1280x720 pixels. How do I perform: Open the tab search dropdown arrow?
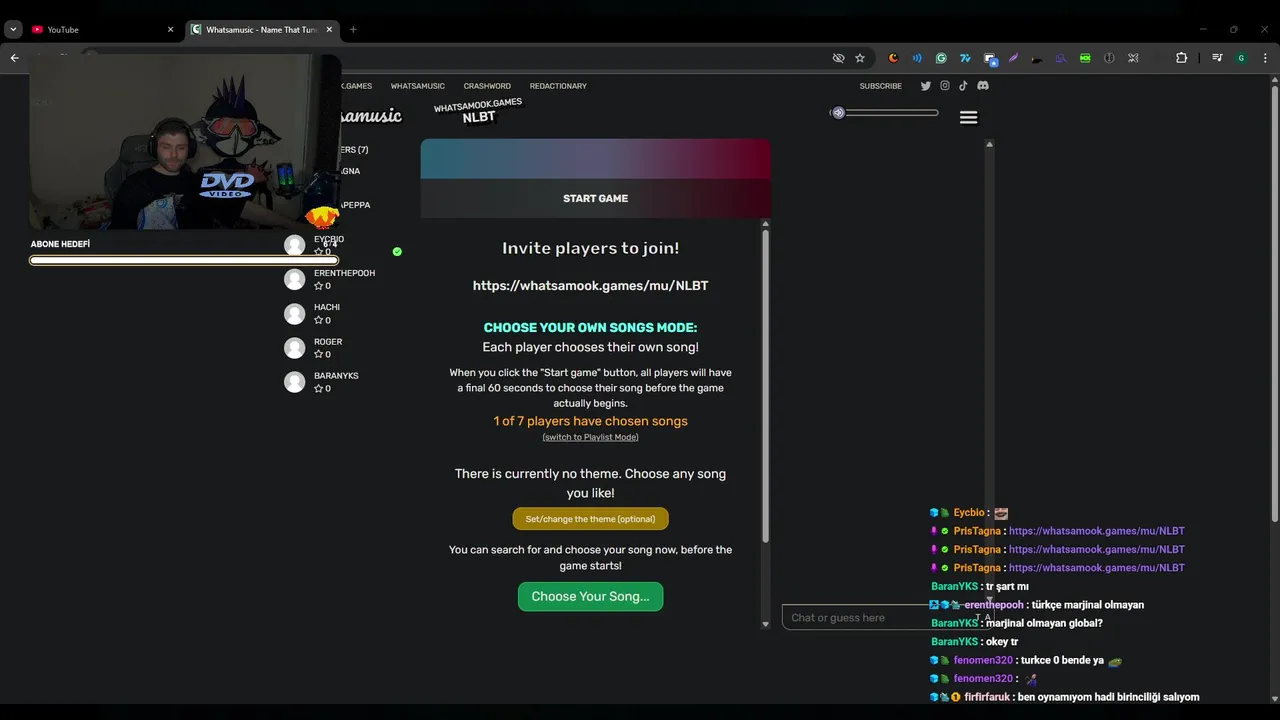[x=13, y=30]
